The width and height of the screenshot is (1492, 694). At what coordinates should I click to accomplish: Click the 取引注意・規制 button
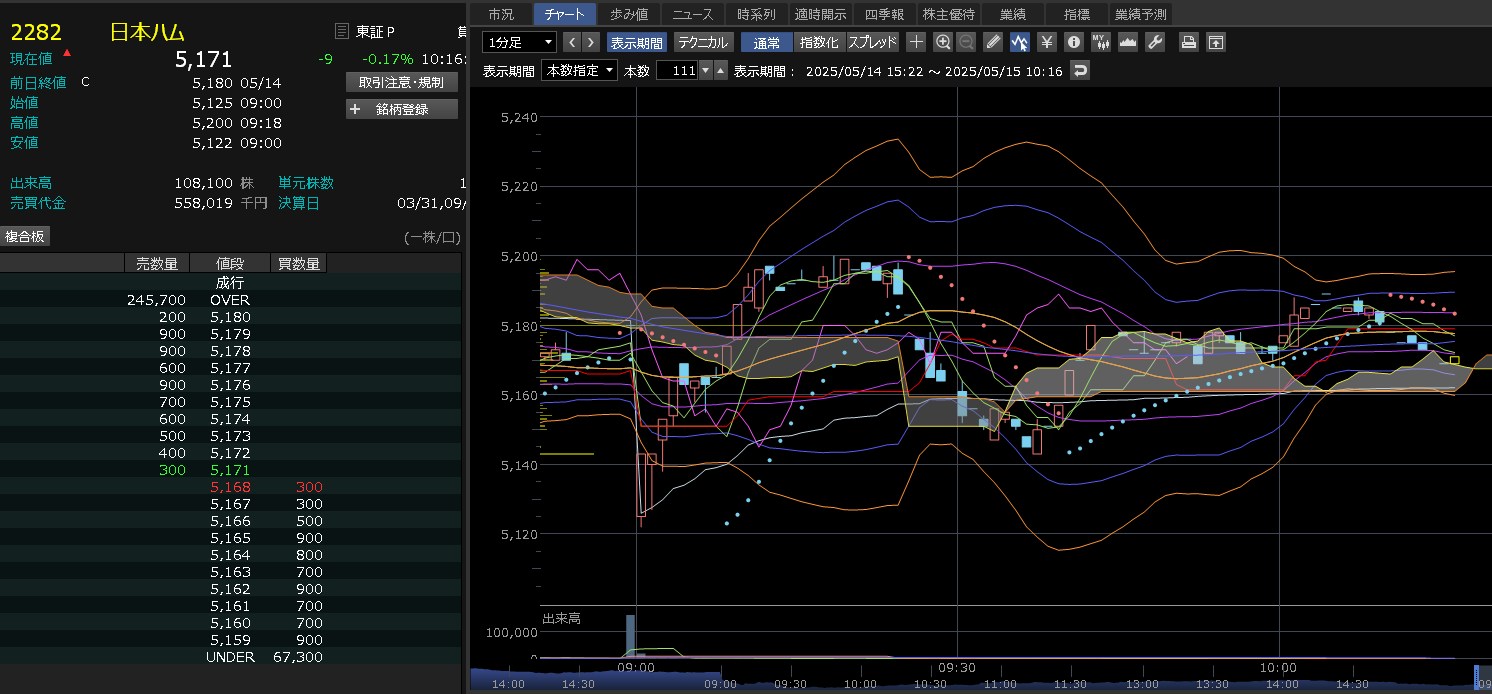[402, 82]
